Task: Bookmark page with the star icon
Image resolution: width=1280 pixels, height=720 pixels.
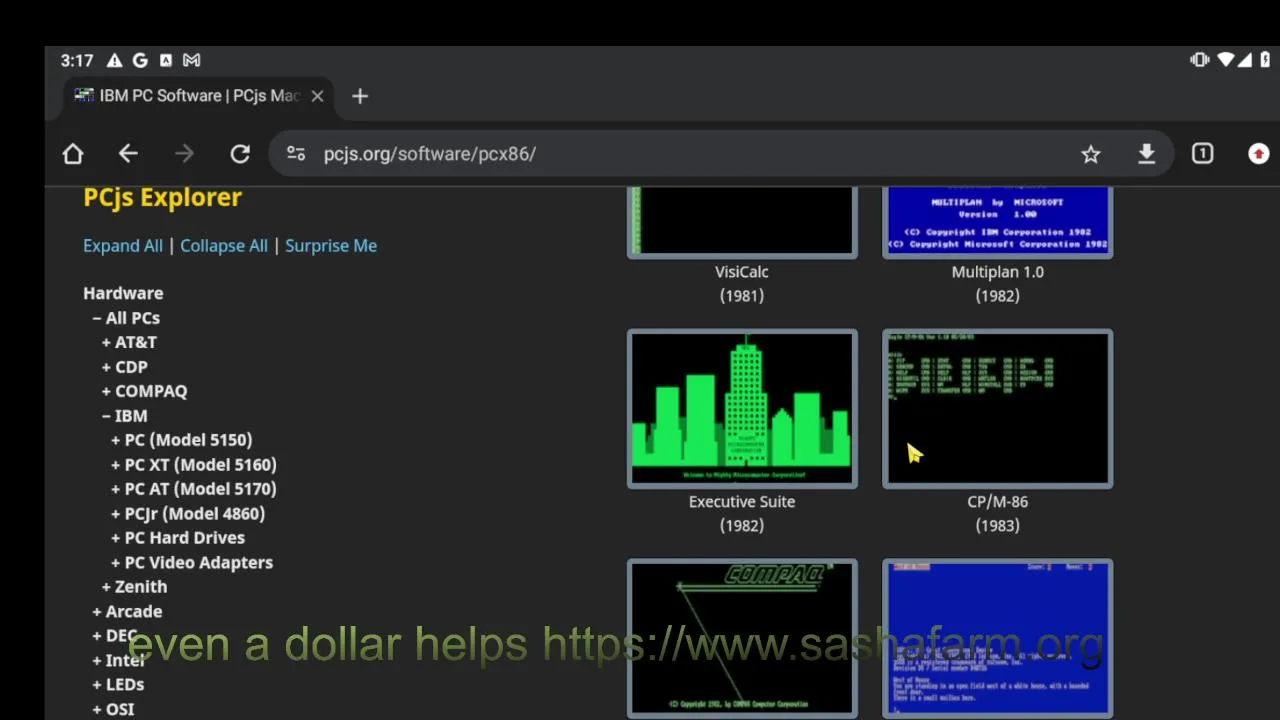Action: 1091,154
